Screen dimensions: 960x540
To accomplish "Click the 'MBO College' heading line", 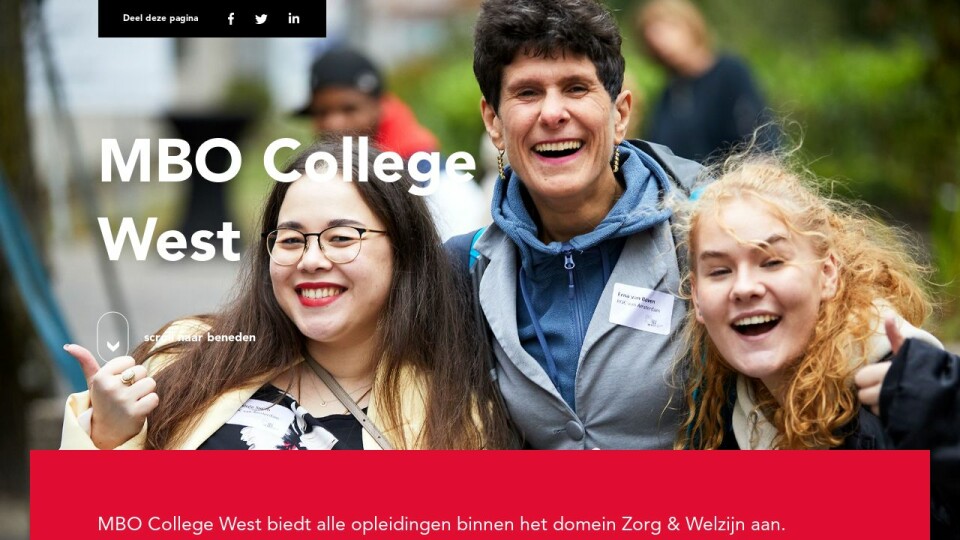I will click(287, 162).
